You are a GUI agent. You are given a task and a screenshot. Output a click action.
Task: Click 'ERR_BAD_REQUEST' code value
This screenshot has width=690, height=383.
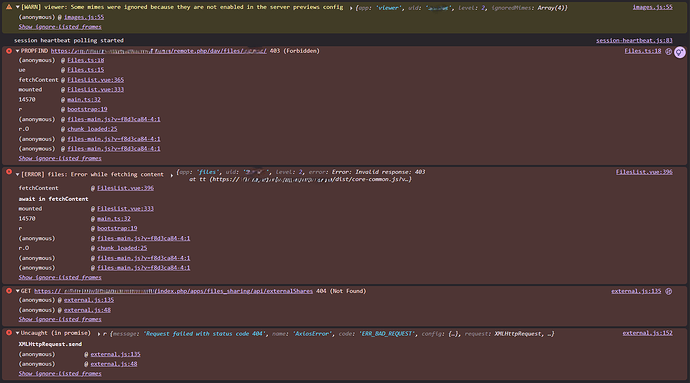[x=387, y=334]
